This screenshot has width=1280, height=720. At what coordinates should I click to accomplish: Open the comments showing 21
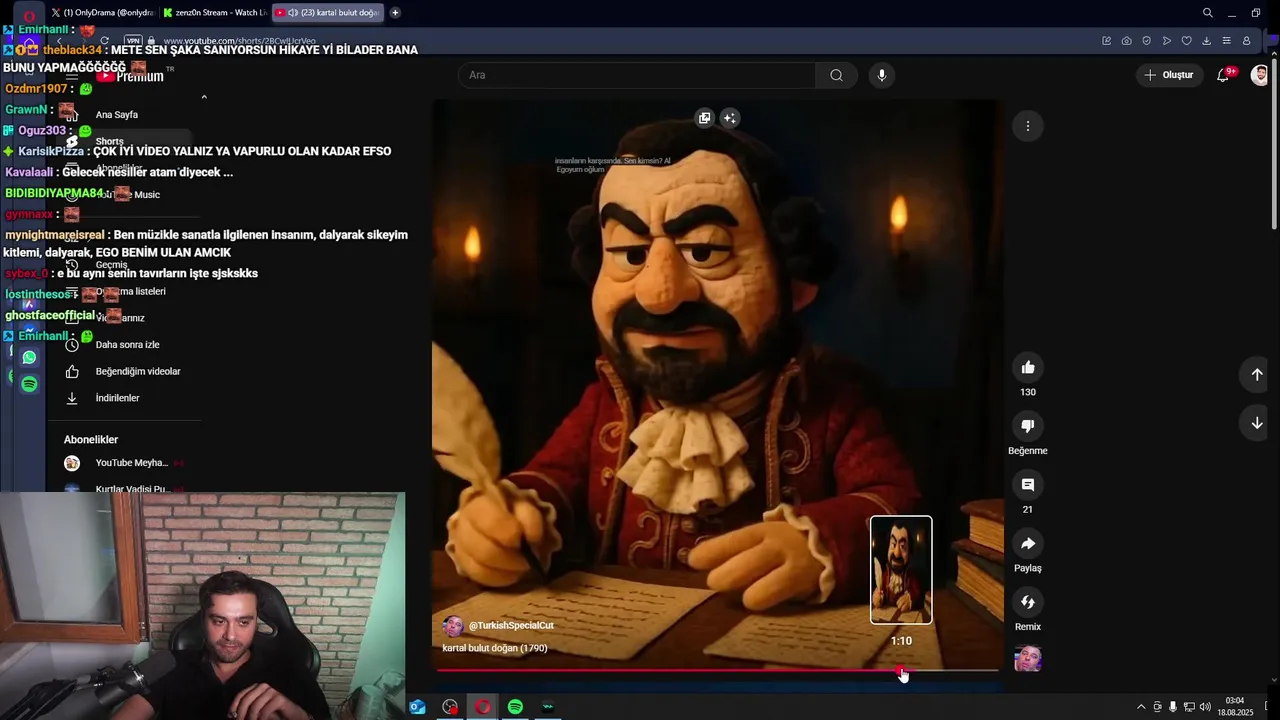click(1027, 485)
